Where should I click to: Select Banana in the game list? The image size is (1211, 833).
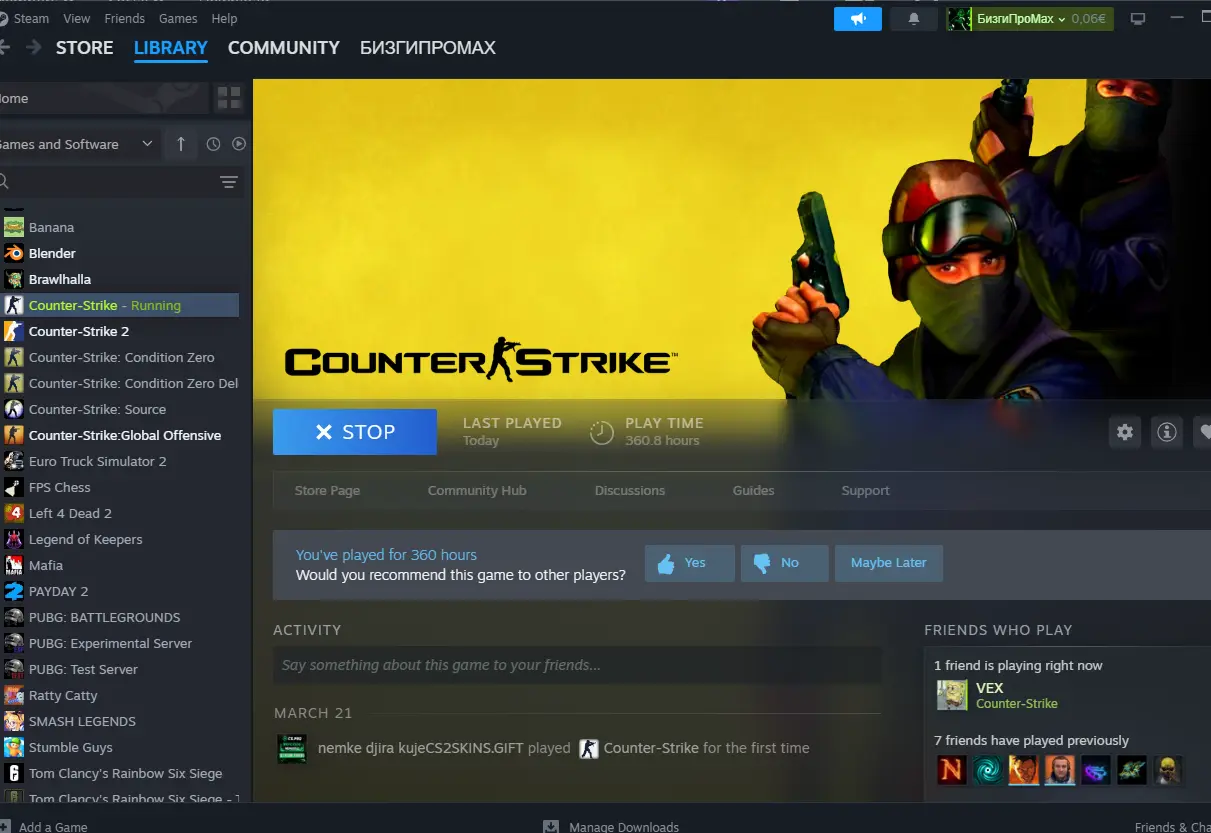120,227
